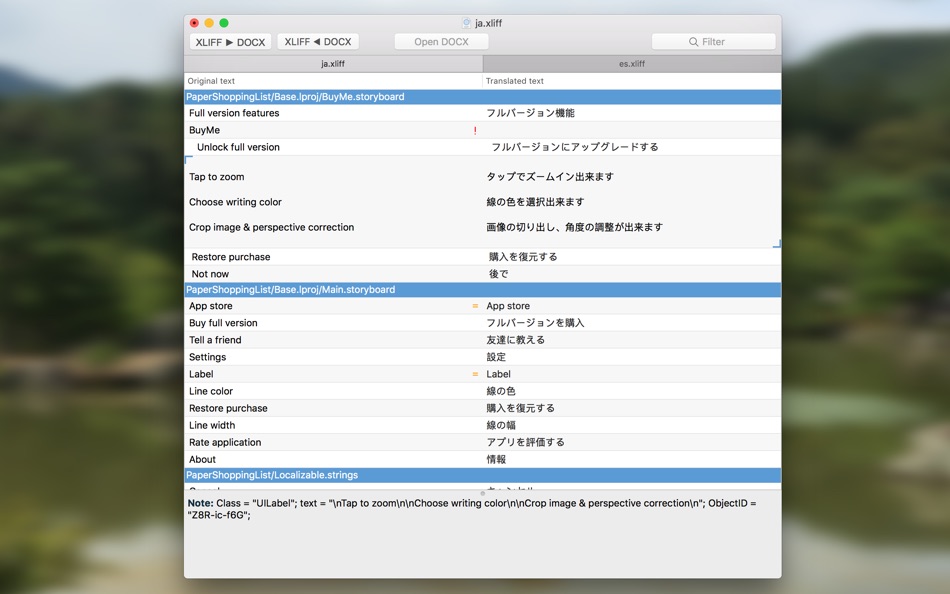Viewport: 950px width, 594px height.
Task: Click the equals indicator next to Label
Action: click(x=475, y=374)
